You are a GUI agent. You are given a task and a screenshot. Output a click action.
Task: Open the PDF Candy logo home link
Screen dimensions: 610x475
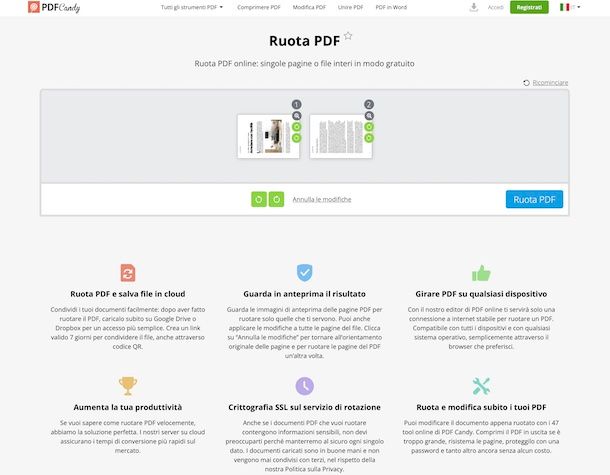(x=54, y=7)
